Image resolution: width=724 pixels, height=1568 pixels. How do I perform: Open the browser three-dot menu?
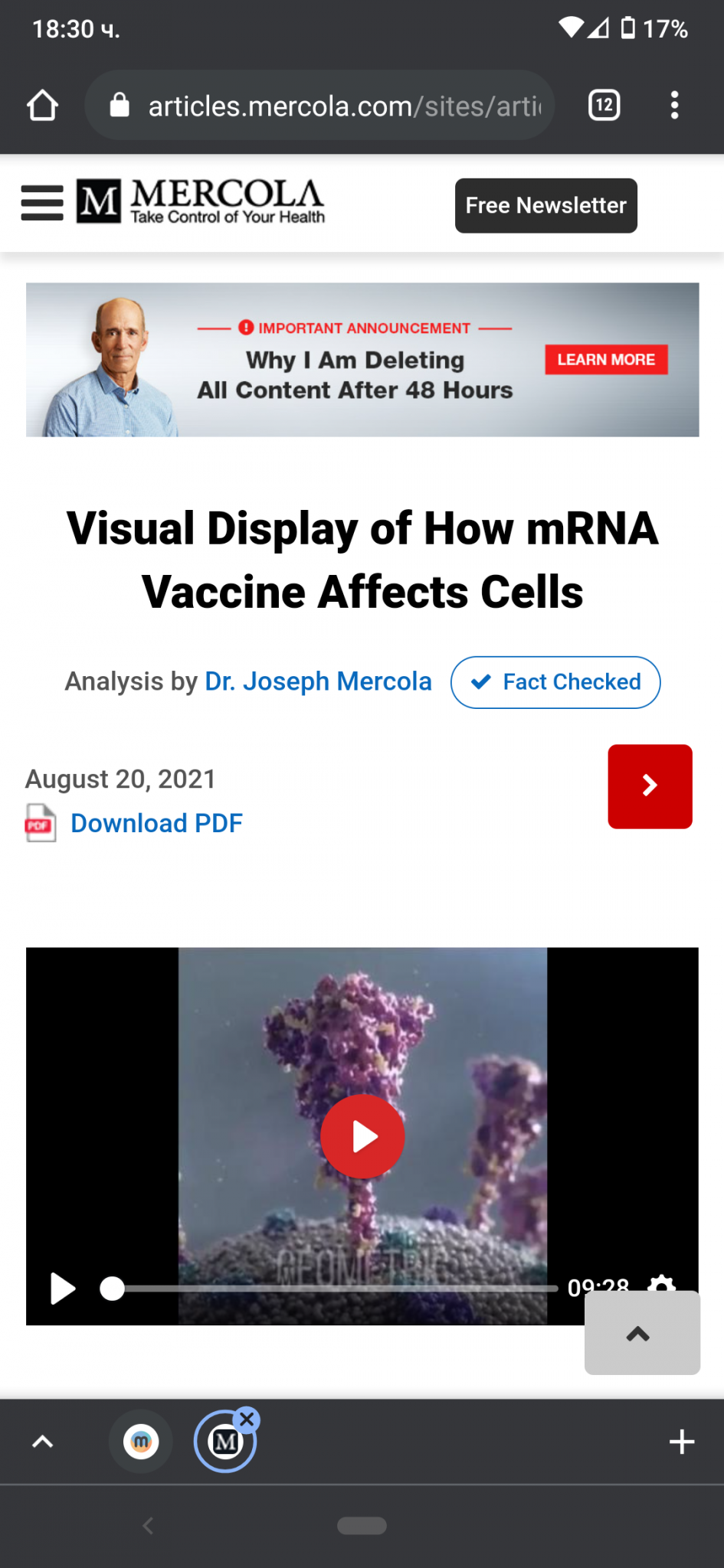[x=674, y=105]
